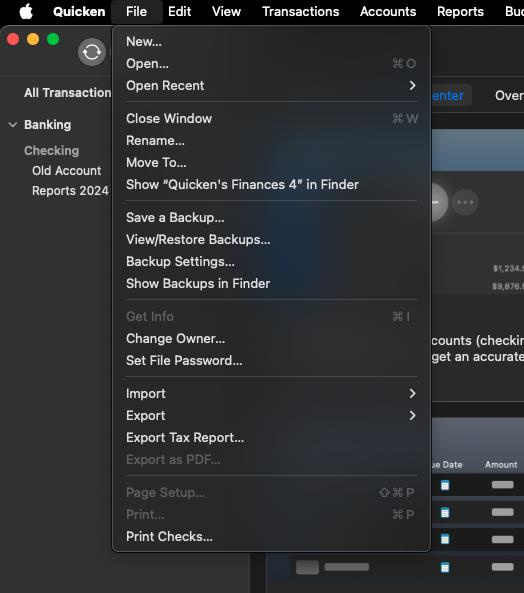524x593 pixels.
Task: Choose Save a Backup…
Action: [271, 217]
